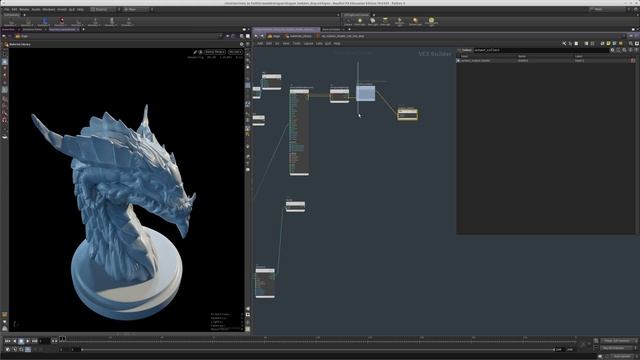Click the current frame number field
The height and width of the screenshot is (360, 640).
point(44,341)
